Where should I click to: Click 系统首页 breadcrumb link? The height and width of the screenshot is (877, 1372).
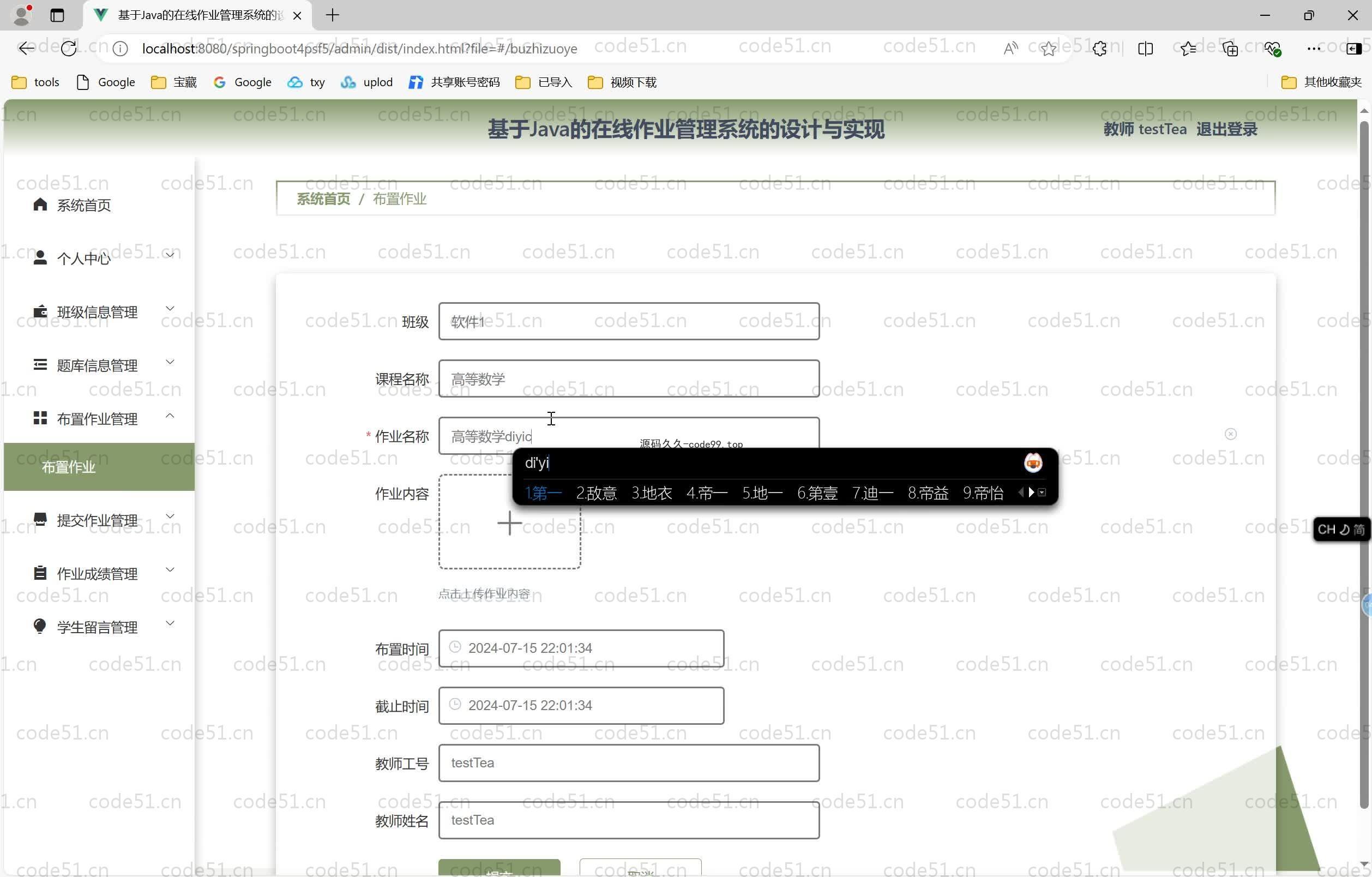pos(323,199)
